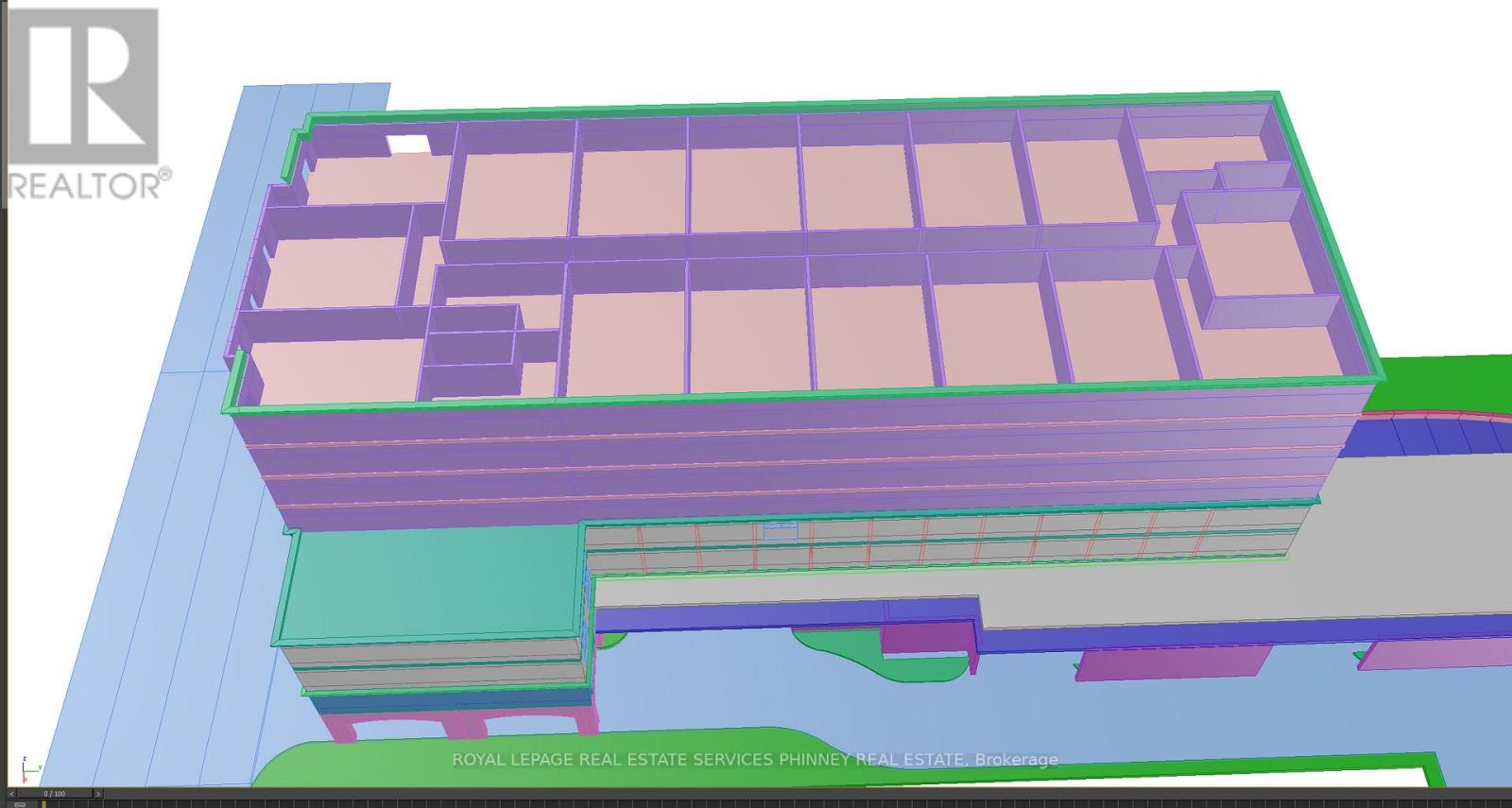
Task: Select the purple tower facade below the roofline
Action: [756, 454]
